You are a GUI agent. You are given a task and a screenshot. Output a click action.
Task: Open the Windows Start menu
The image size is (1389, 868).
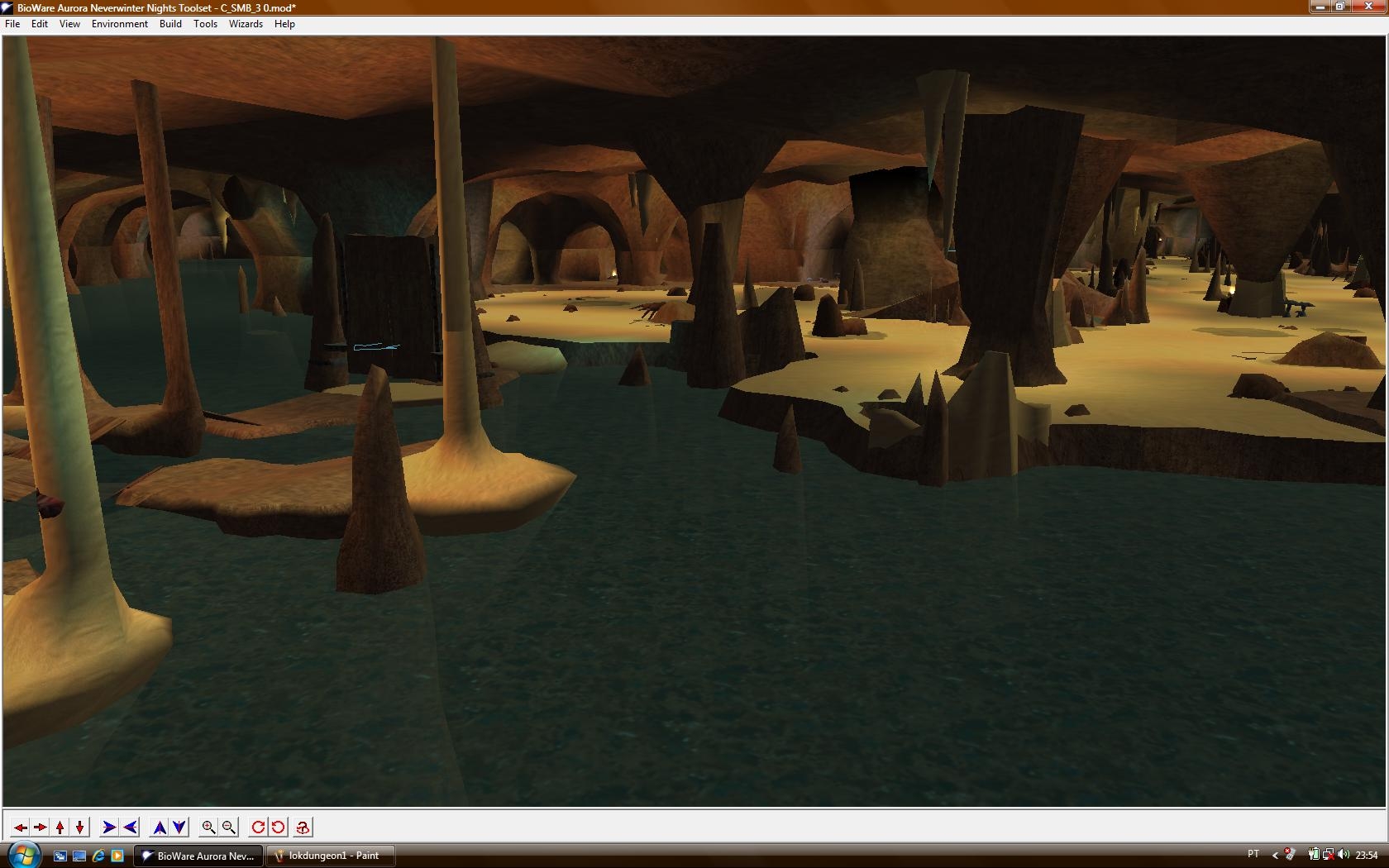[x=22, y=854]
